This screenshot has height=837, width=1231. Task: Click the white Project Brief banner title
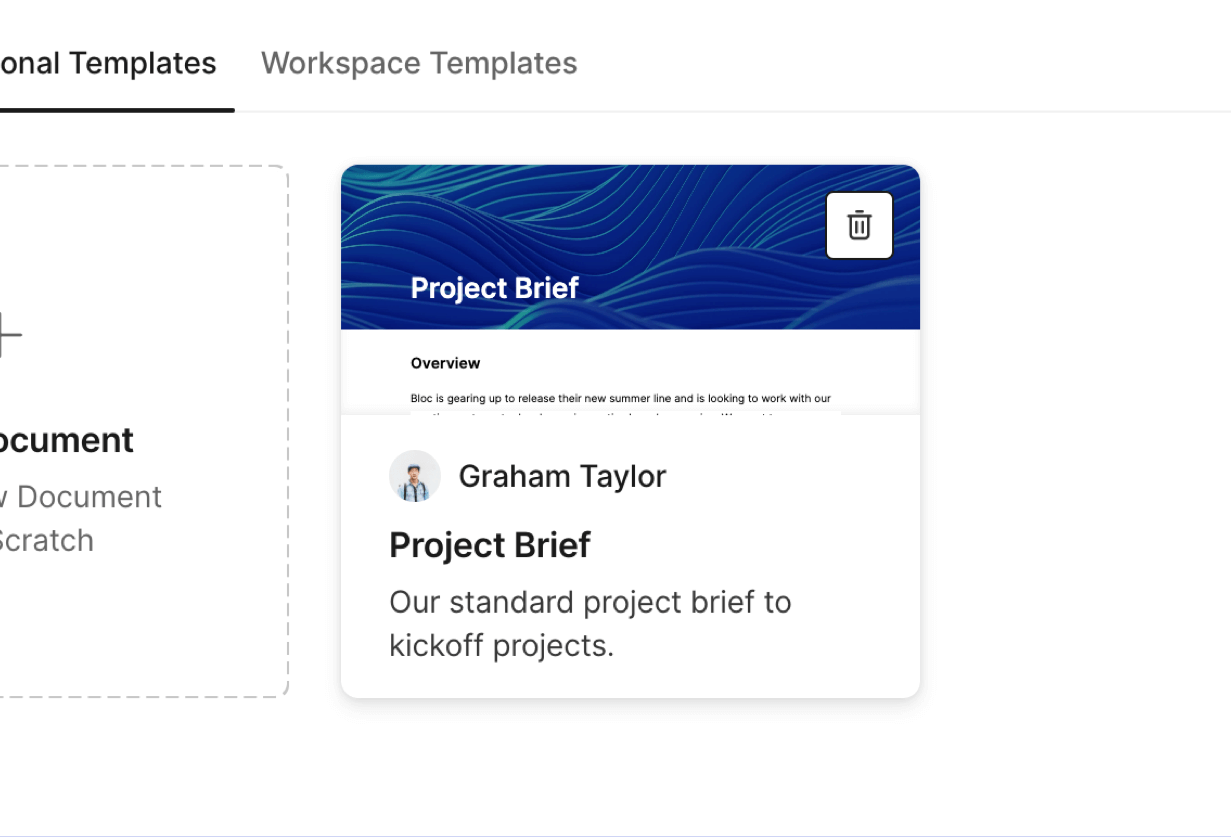pos(494,288)
